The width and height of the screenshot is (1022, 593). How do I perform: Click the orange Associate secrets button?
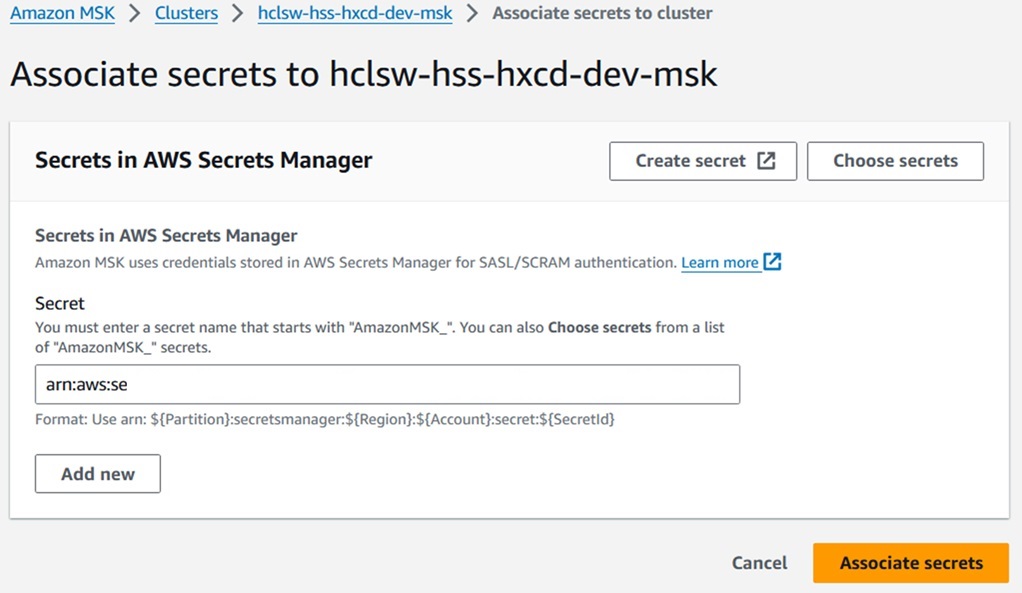[x=911, y=563]
